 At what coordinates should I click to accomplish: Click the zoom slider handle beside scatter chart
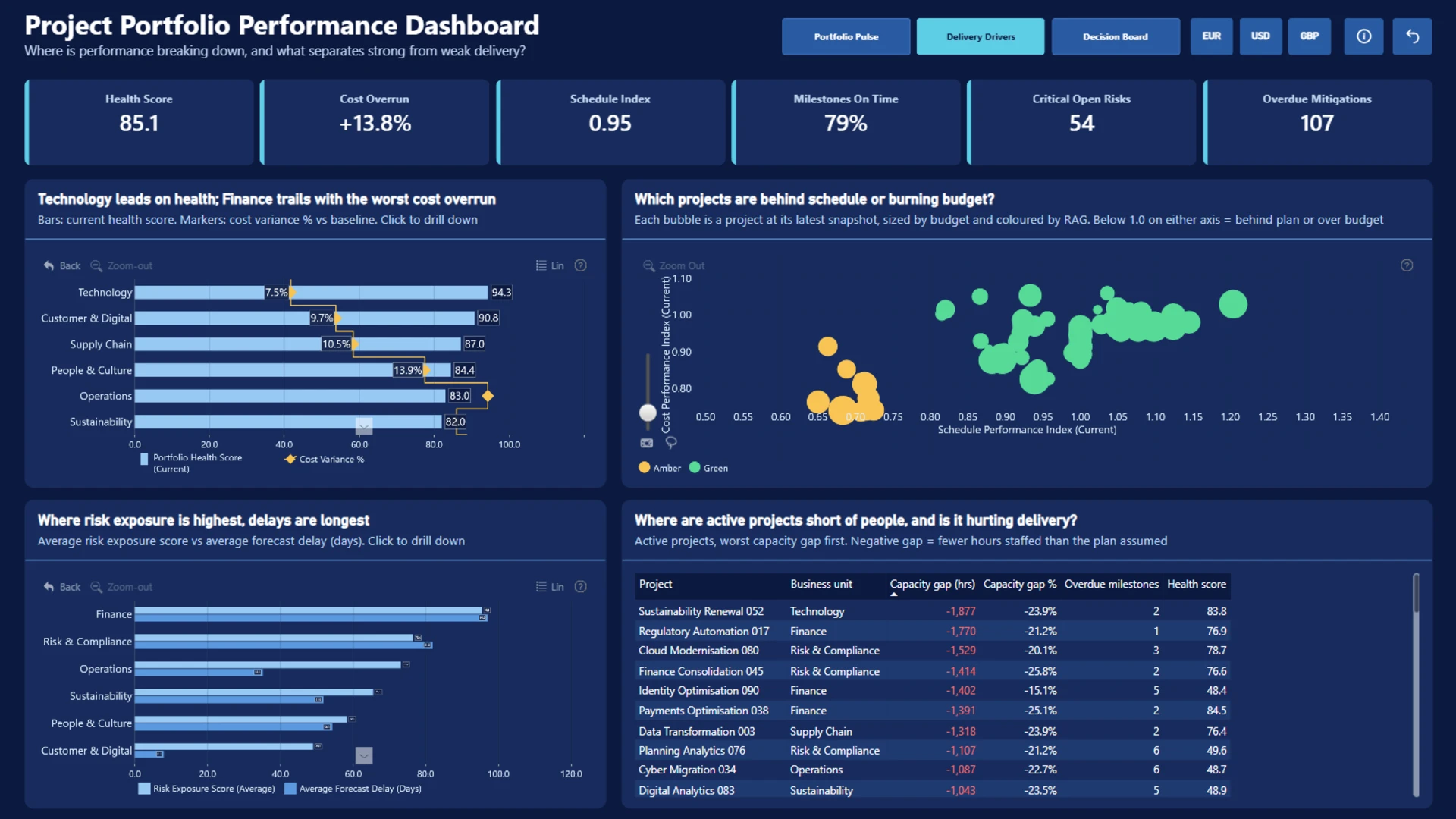[x=648, y=413]
